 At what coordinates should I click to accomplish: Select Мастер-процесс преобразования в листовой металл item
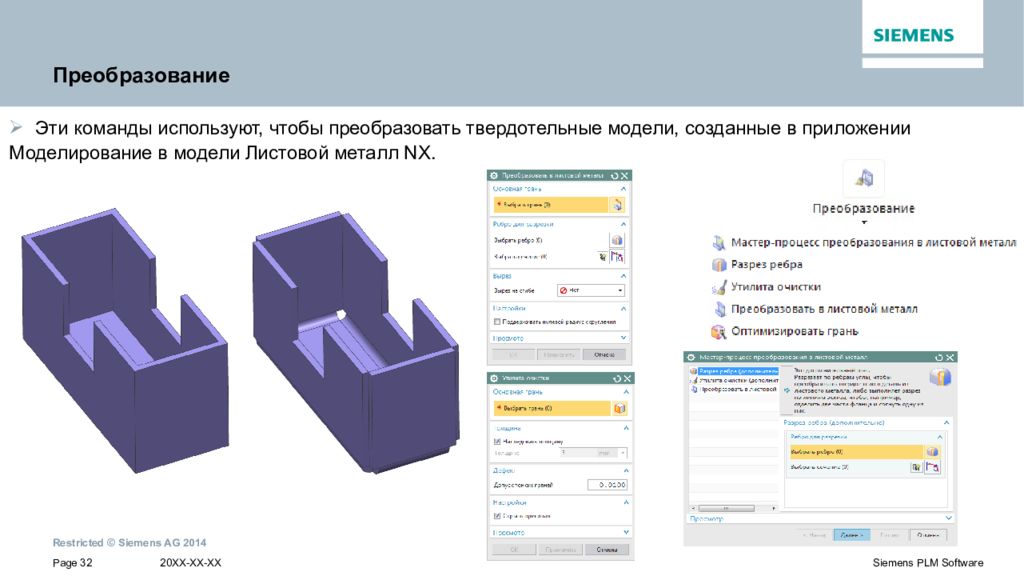point(873,242)
